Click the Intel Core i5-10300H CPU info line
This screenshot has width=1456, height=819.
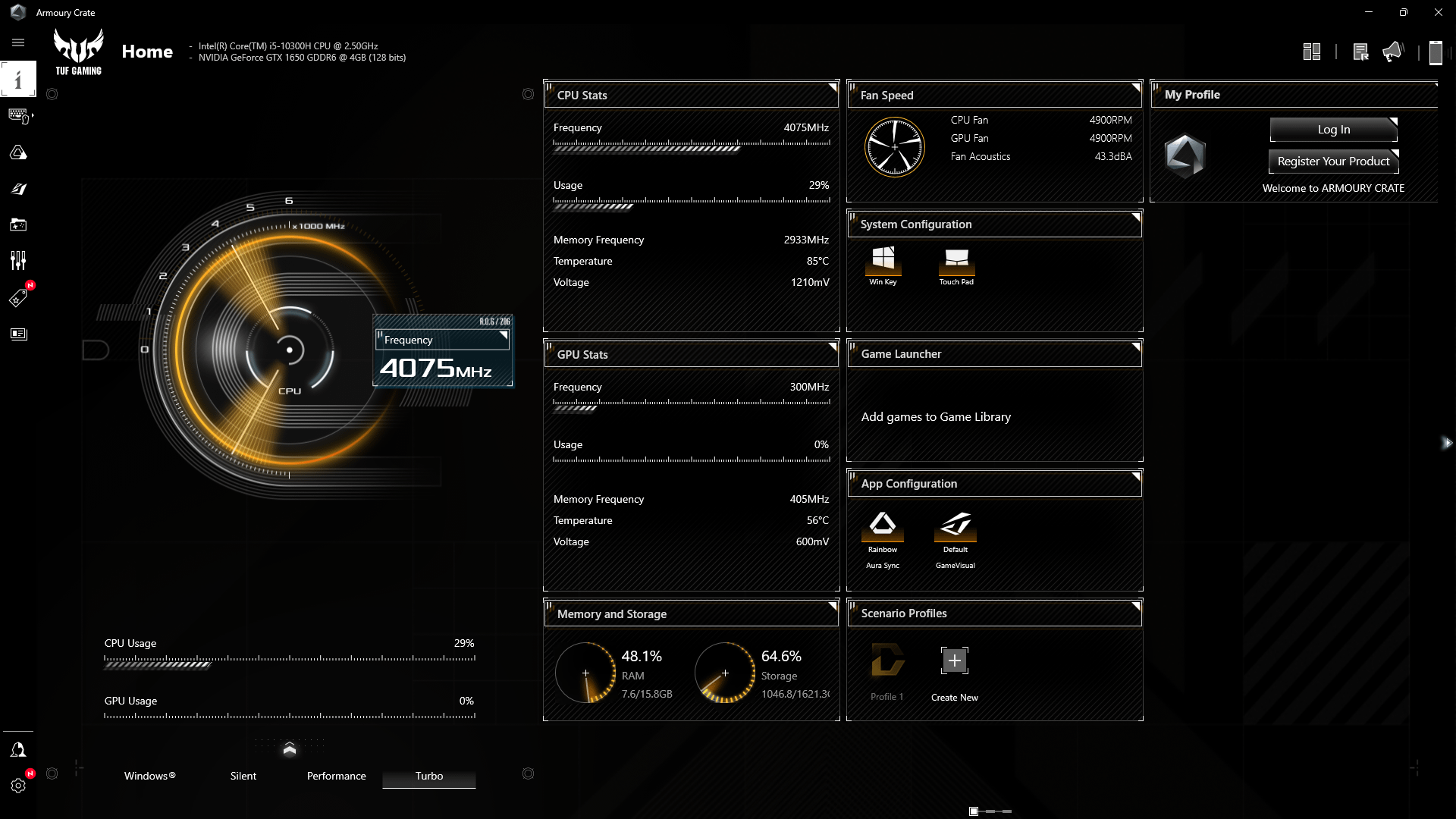tap(288, 46)
